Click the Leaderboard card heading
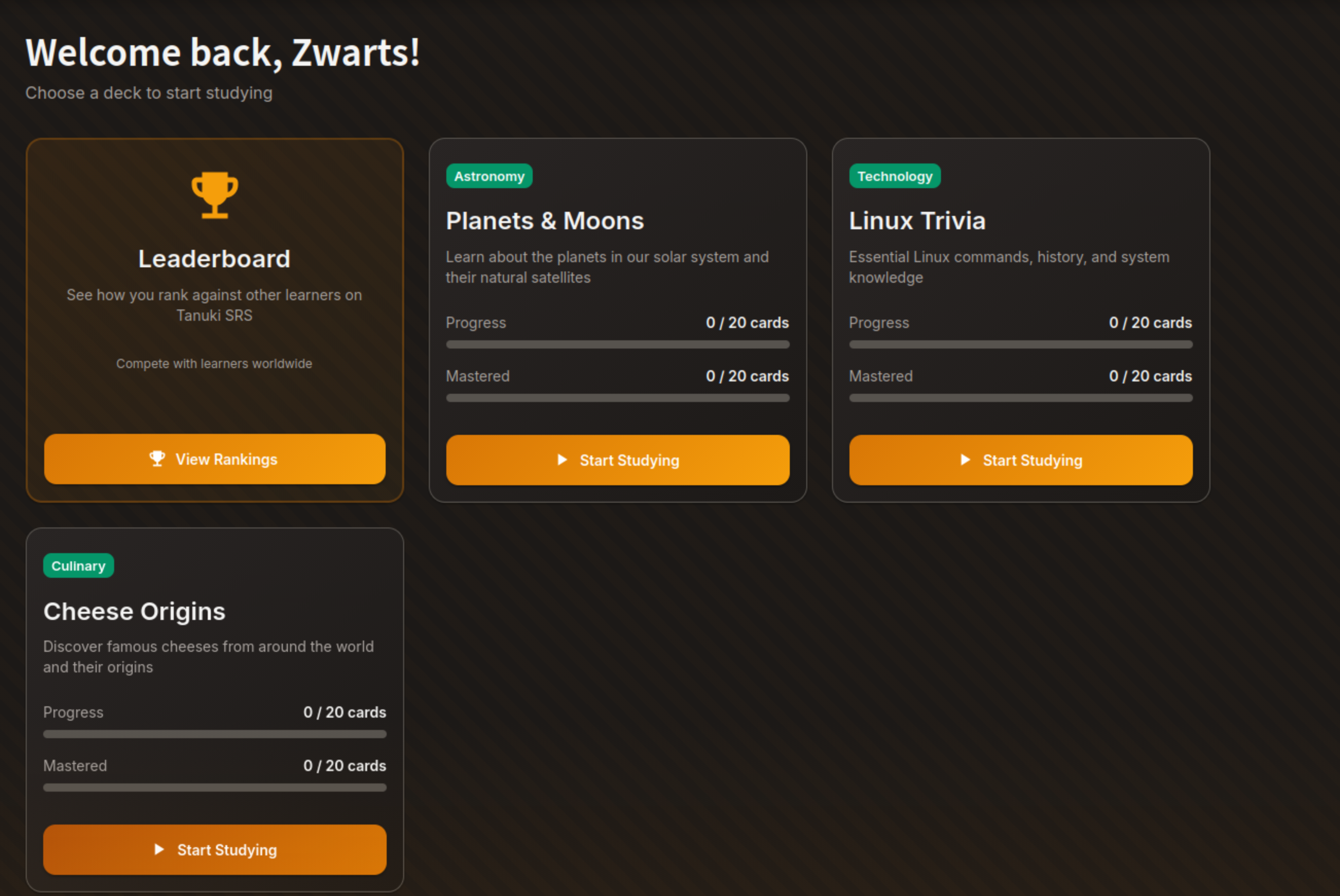The image size is (1340, 896). (214, 259)
